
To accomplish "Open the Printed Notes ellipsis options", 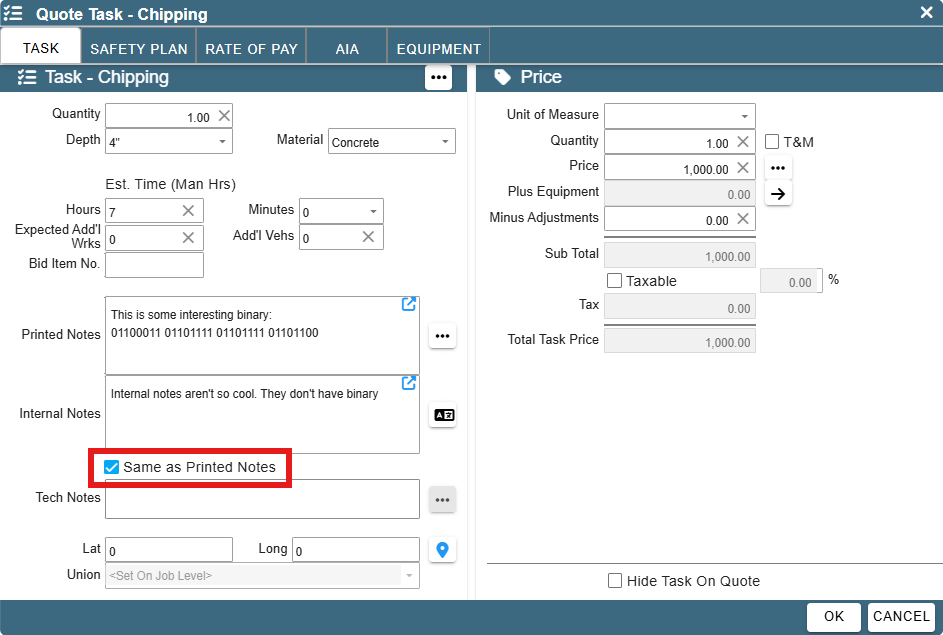I will [443, 336].
